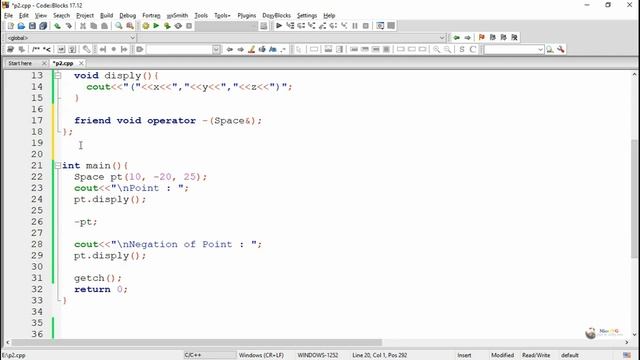
Task: Collapse fold at line 13 disply function
Action: pyautogui.click(x=58, y=76)
